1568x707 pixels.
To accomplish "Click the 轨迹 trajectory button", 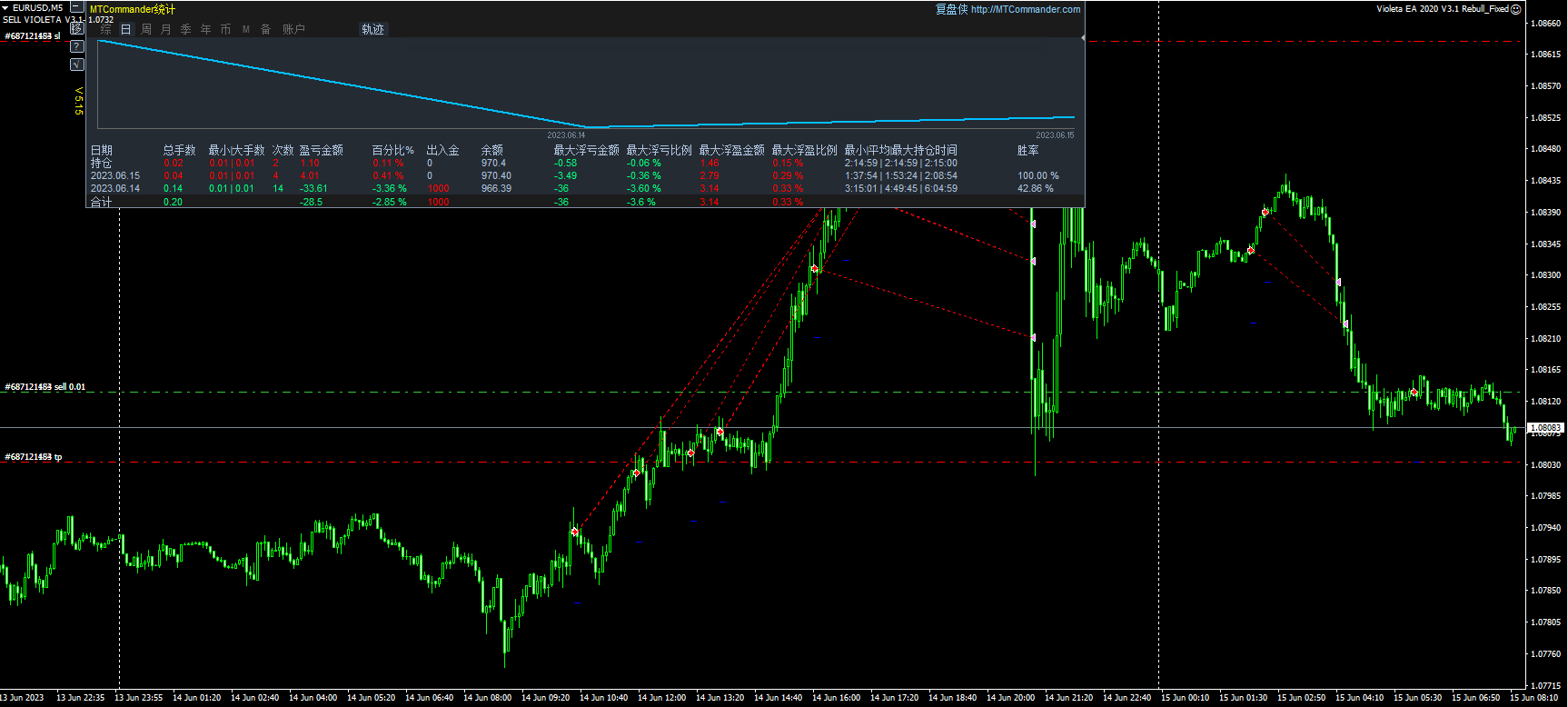I will pyautogui.click(x=372, y=29).
